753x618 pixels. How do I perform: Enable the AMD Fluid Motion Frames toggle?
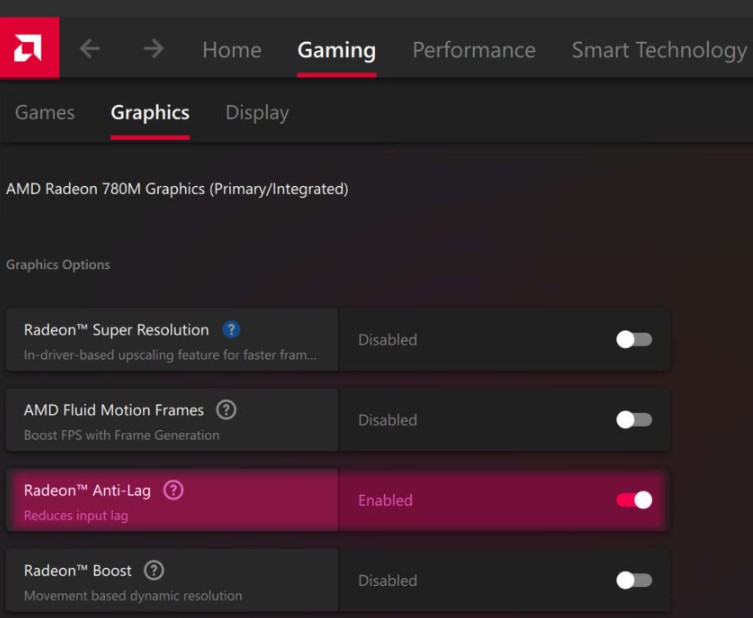point(634,420)
